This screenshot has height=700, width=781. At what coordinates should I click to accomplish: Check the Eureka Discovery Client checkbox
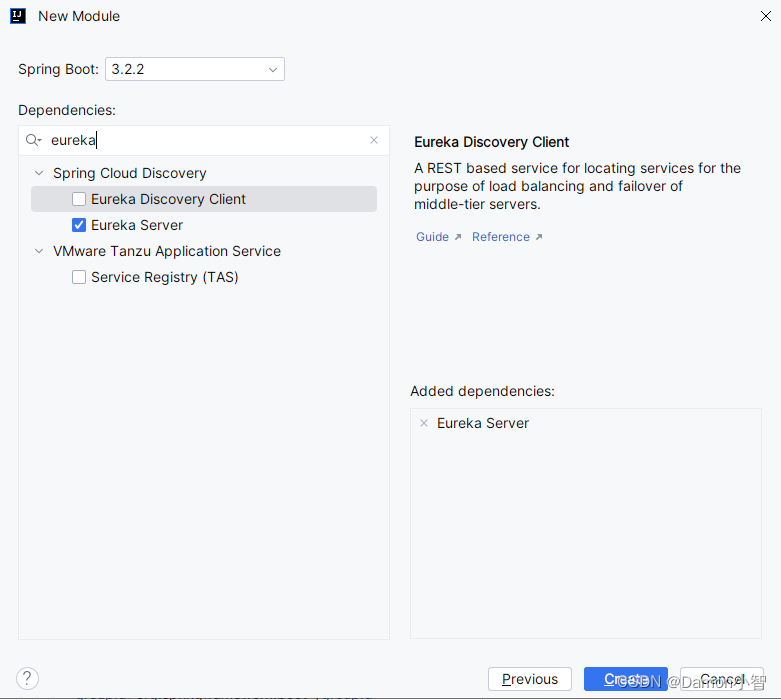(x=79, y=199)
